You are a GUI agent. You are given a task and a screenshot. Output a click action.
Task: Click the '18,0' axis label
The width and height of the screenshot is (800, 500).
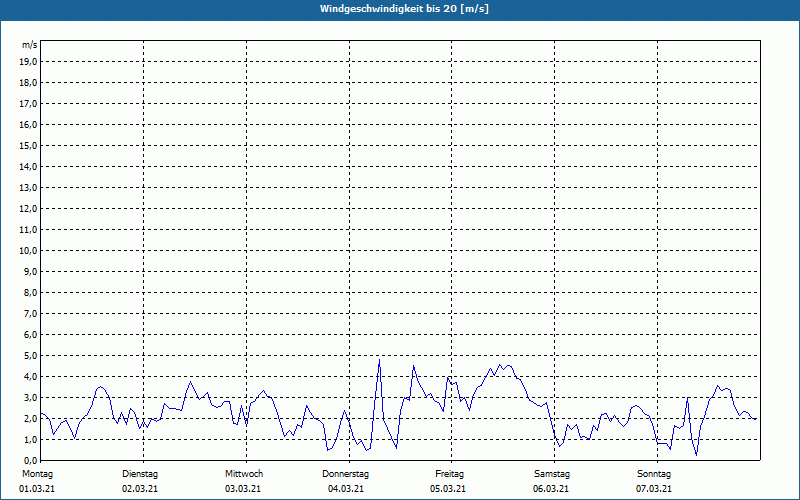tap(28, 83)
